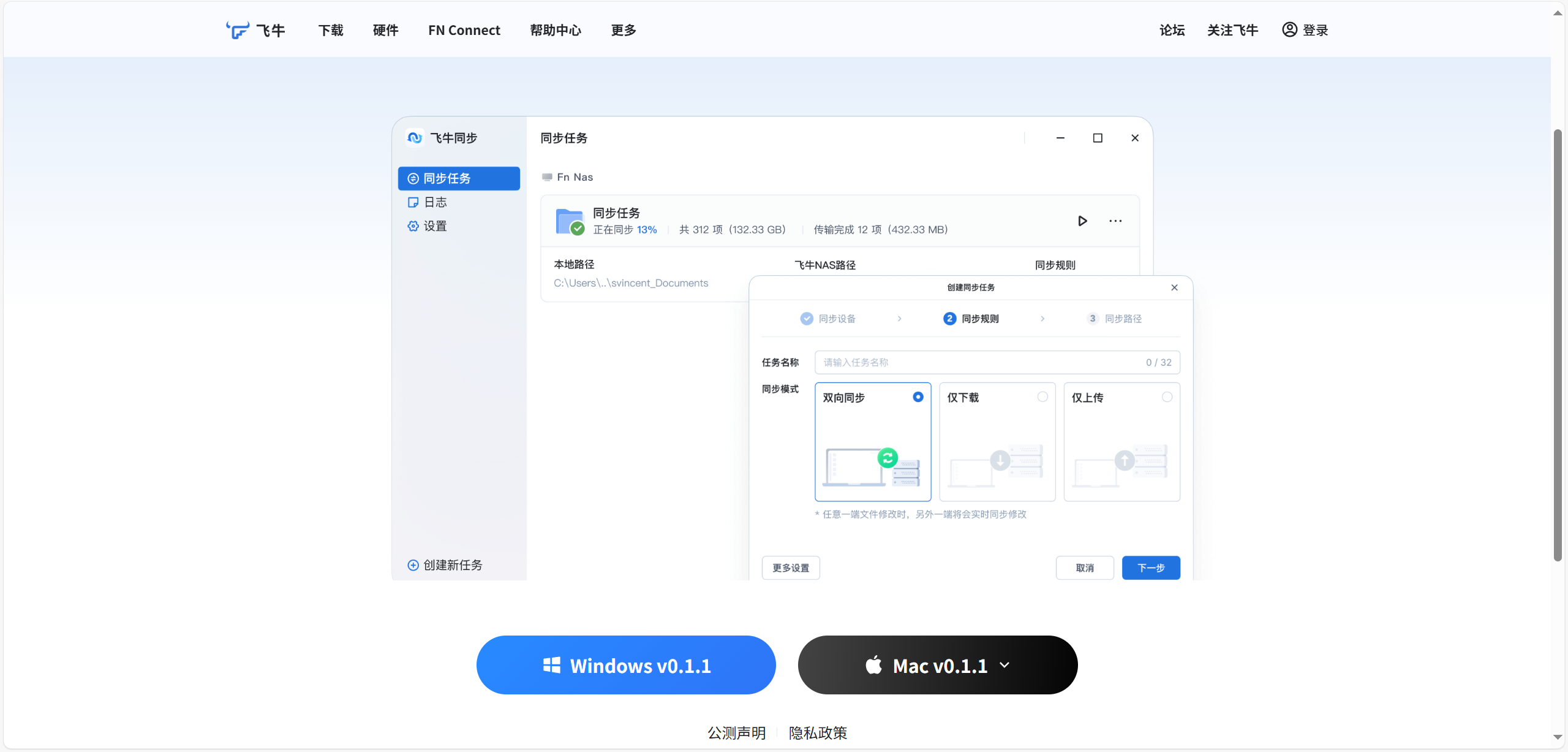Click the scrollbar up arrow
The image size is (1568, 752).
click(1558, 13)
